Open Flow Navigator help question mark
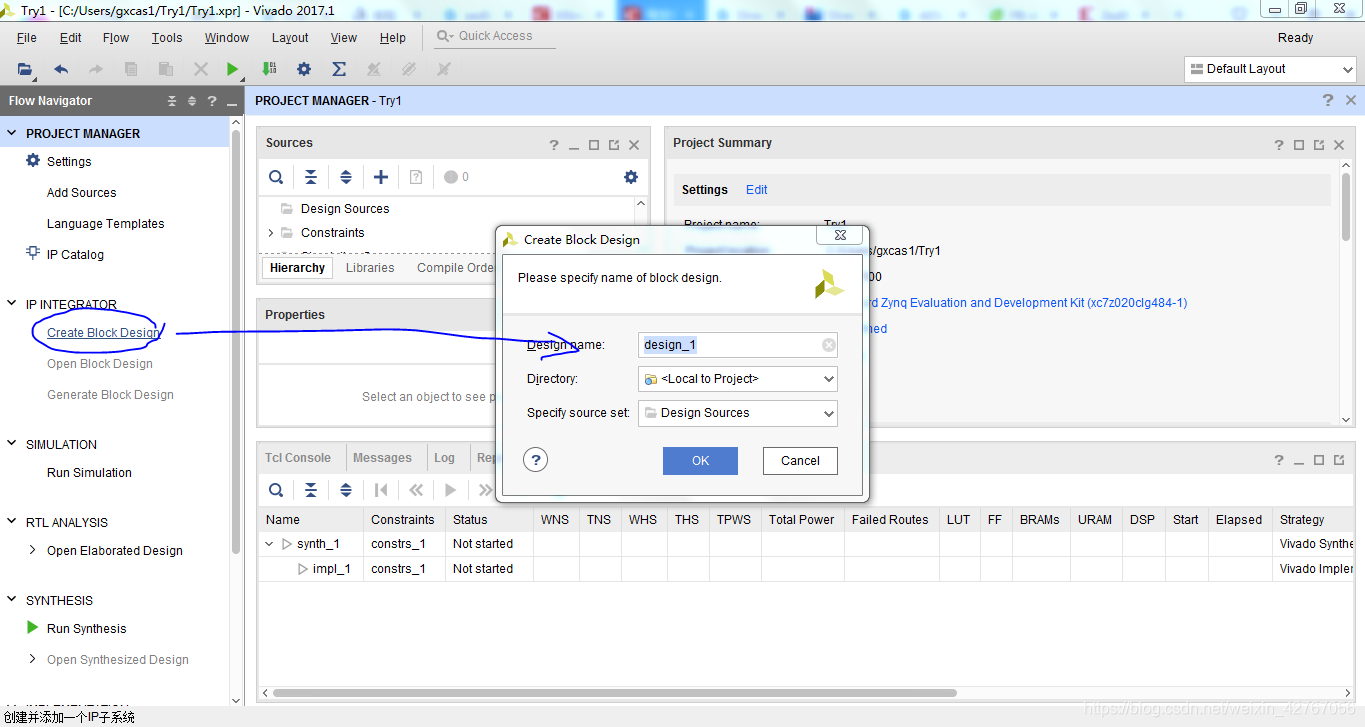The image size is (1365, 727). (x=211, y=101)
